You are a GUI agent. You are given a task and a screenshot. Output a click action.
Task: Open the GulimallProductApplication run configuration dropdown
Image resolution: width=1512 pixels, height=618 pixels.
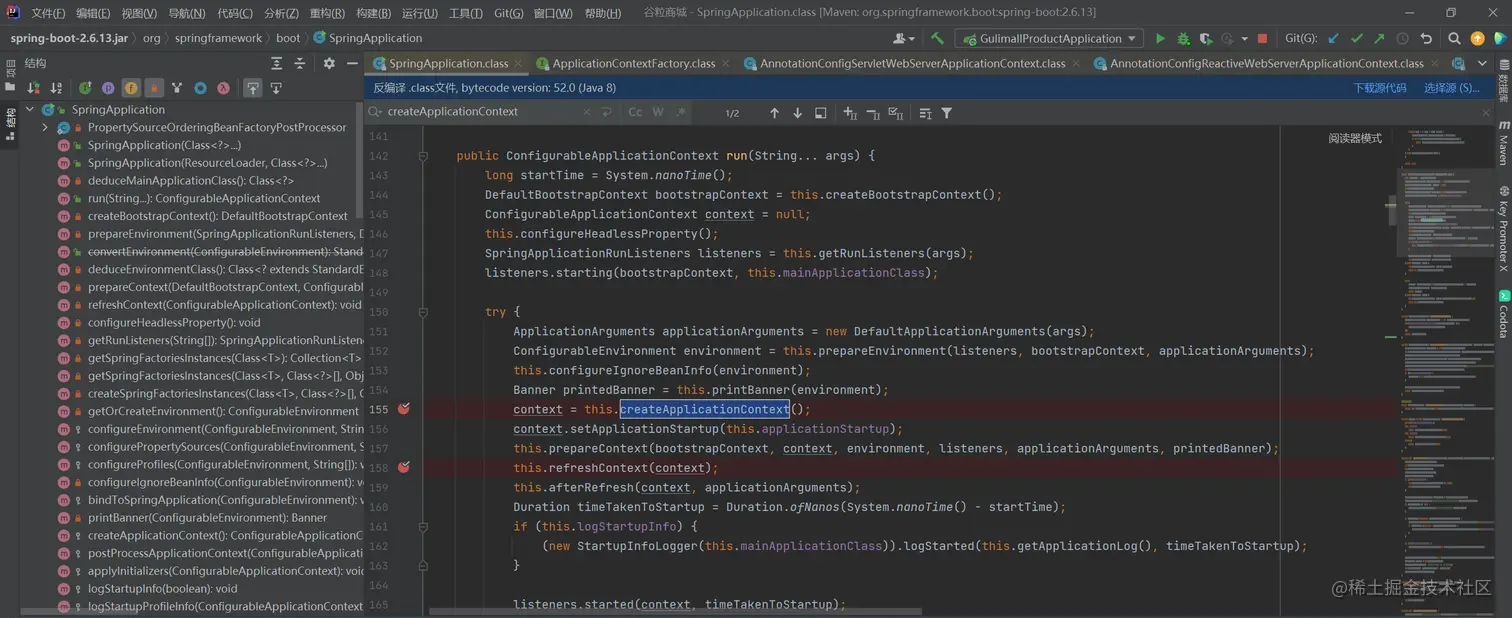(1048, 38)
